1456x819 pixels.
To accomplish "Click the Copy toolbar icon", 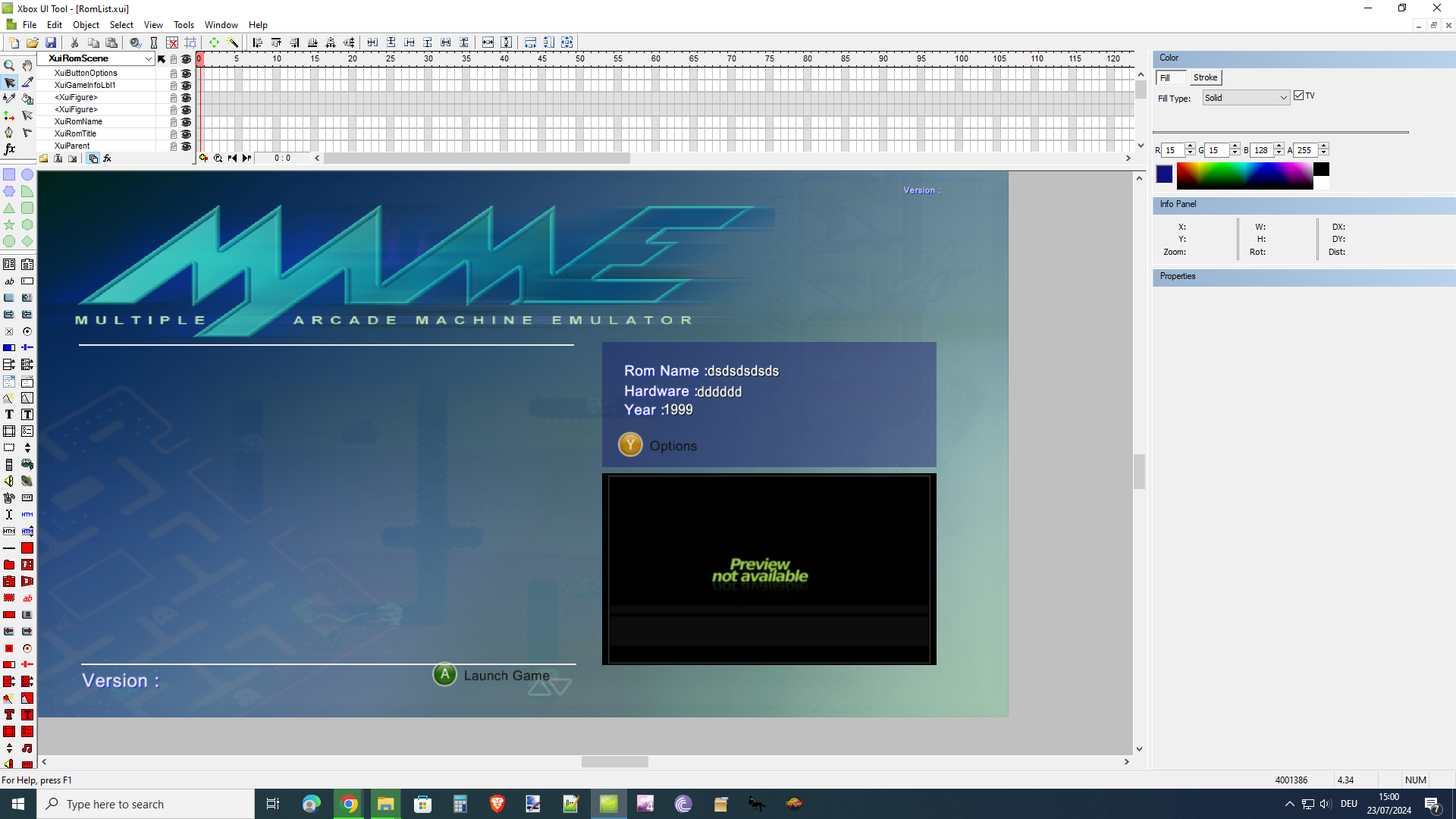I will point(93,42).
